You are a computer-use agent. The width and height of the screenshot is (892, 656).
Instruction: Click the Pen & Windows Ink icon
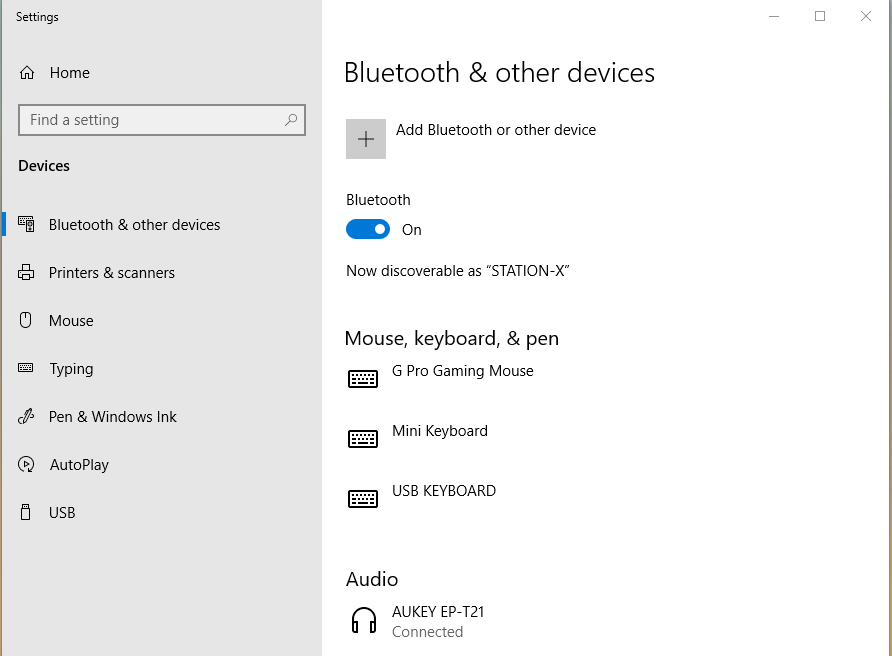27,417
